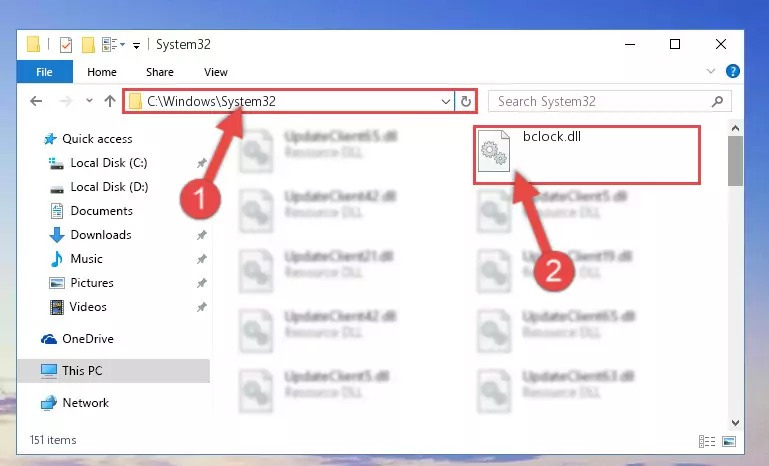Click the bclock.dll gear file icon

coord(494,151)
